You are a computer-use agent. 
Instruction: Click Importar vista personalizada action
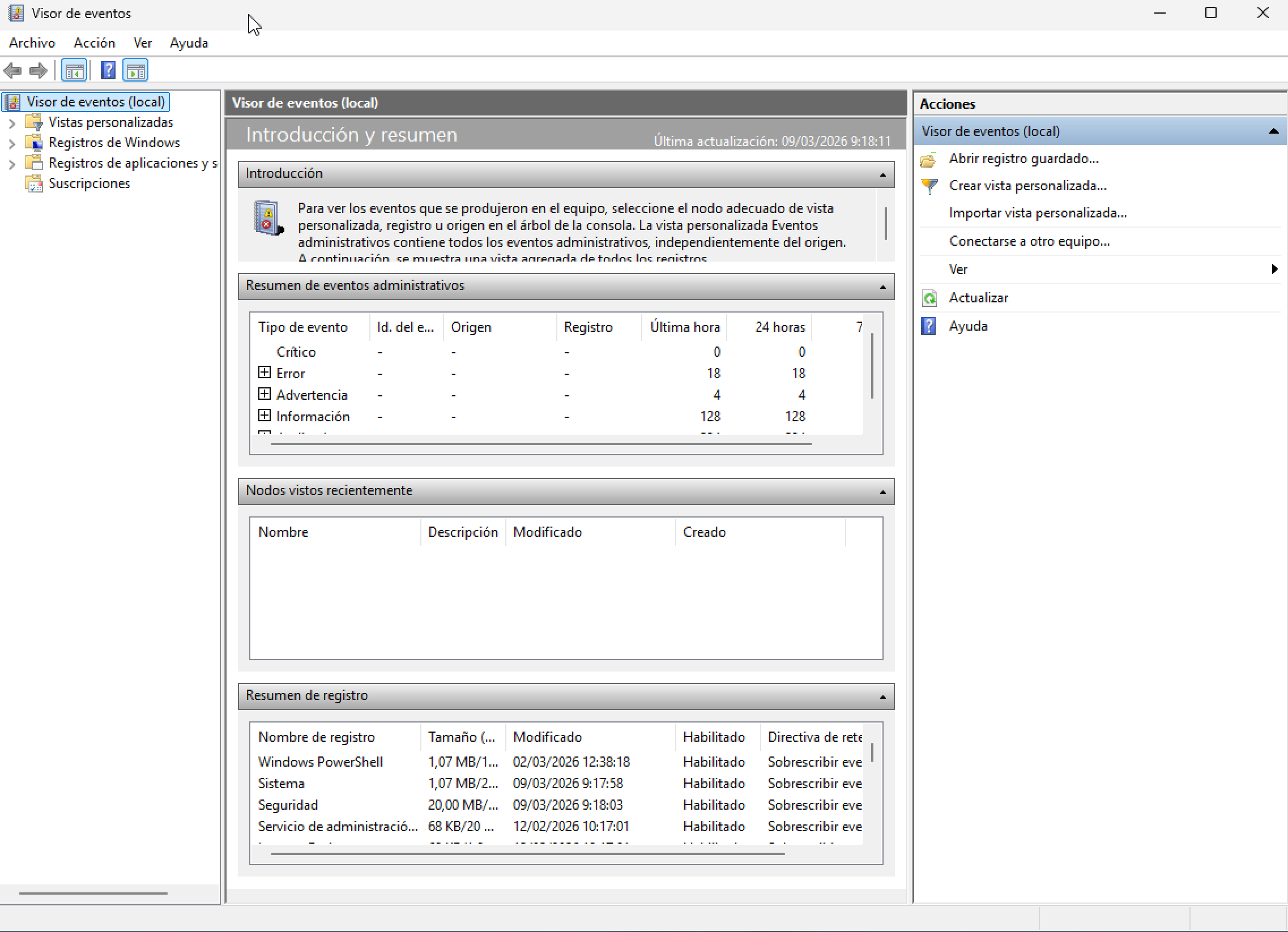[x=1038, y=213]
